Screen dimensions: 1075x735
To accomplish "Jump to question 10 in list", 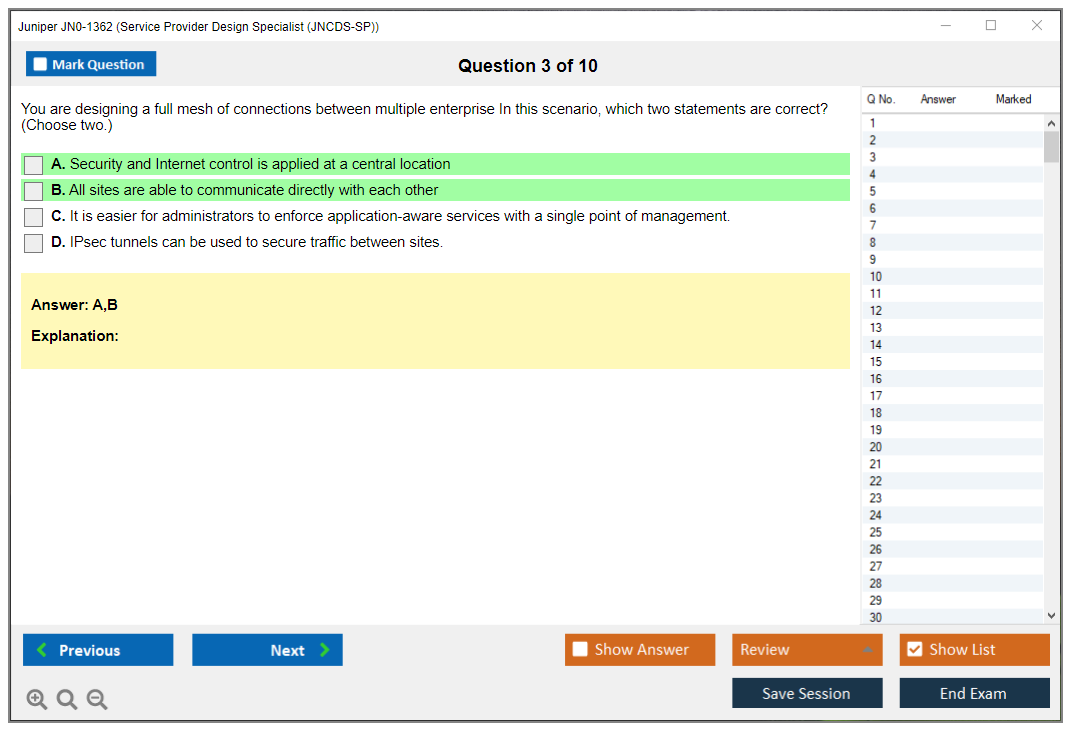I will (876, 277).
